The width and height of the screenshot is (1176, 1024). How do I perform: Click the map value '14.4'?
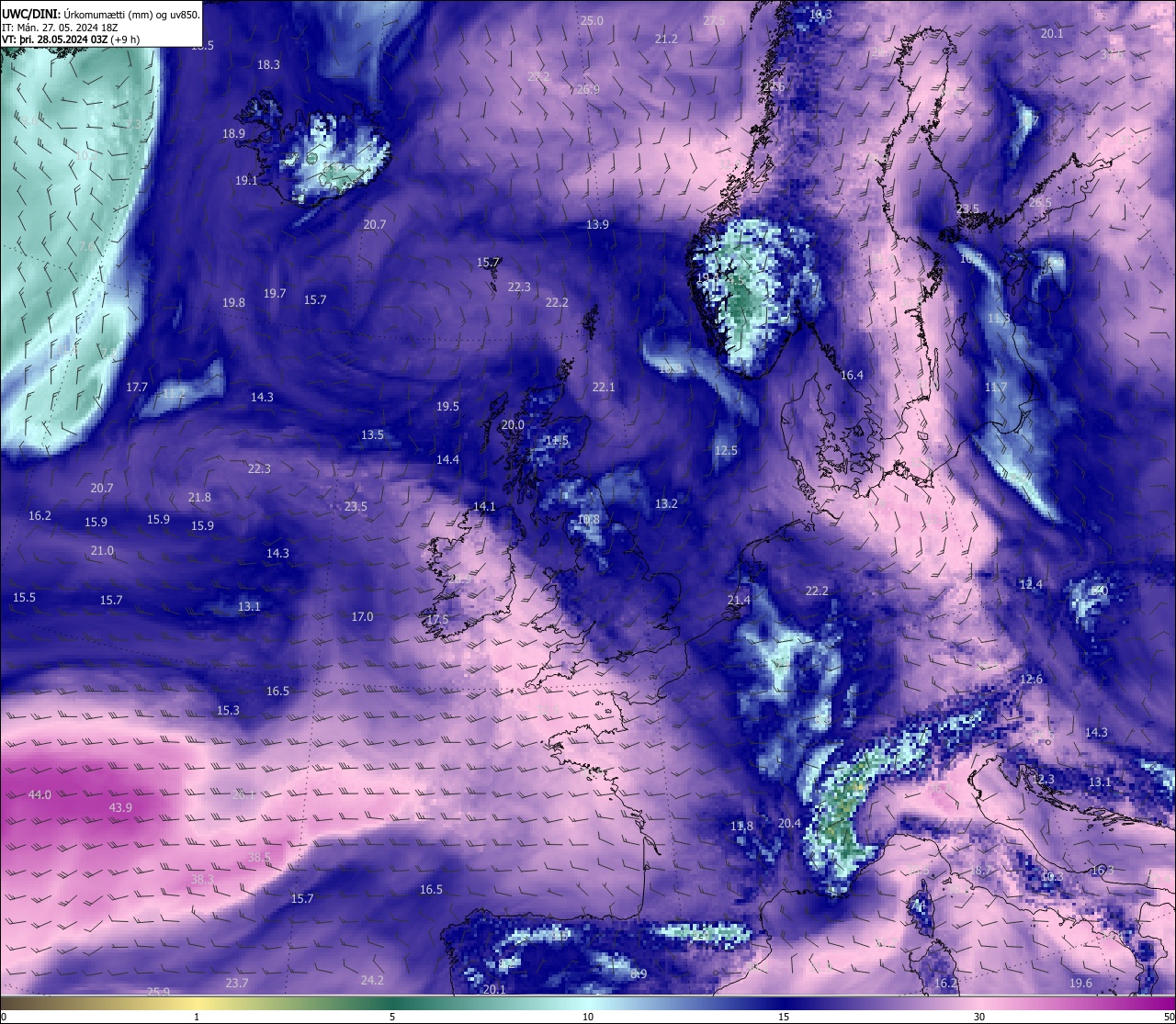447,459
